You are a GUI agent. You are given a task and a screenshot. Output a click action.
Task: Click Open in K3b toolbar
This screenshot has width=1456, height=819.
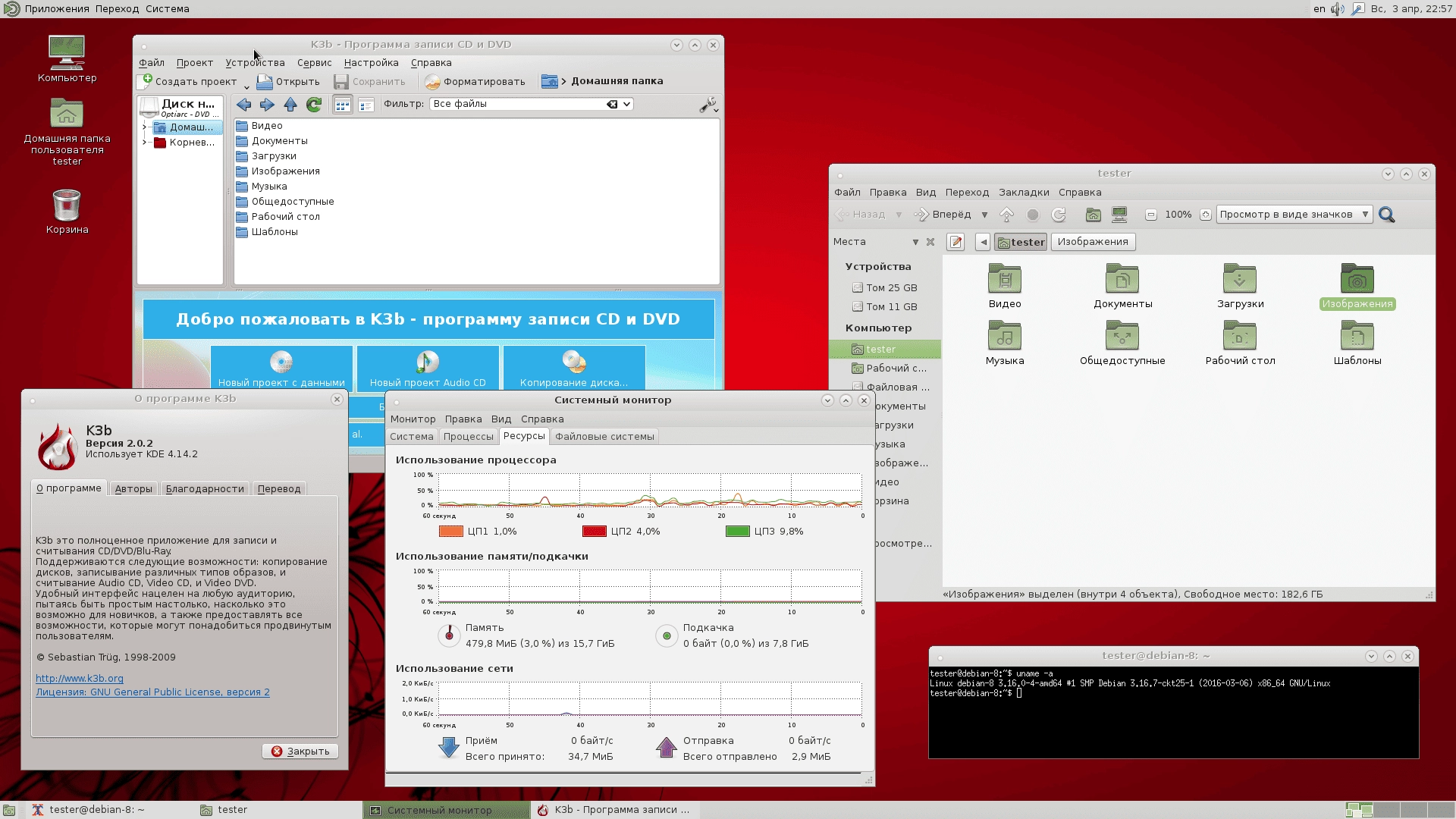point(288,81)
